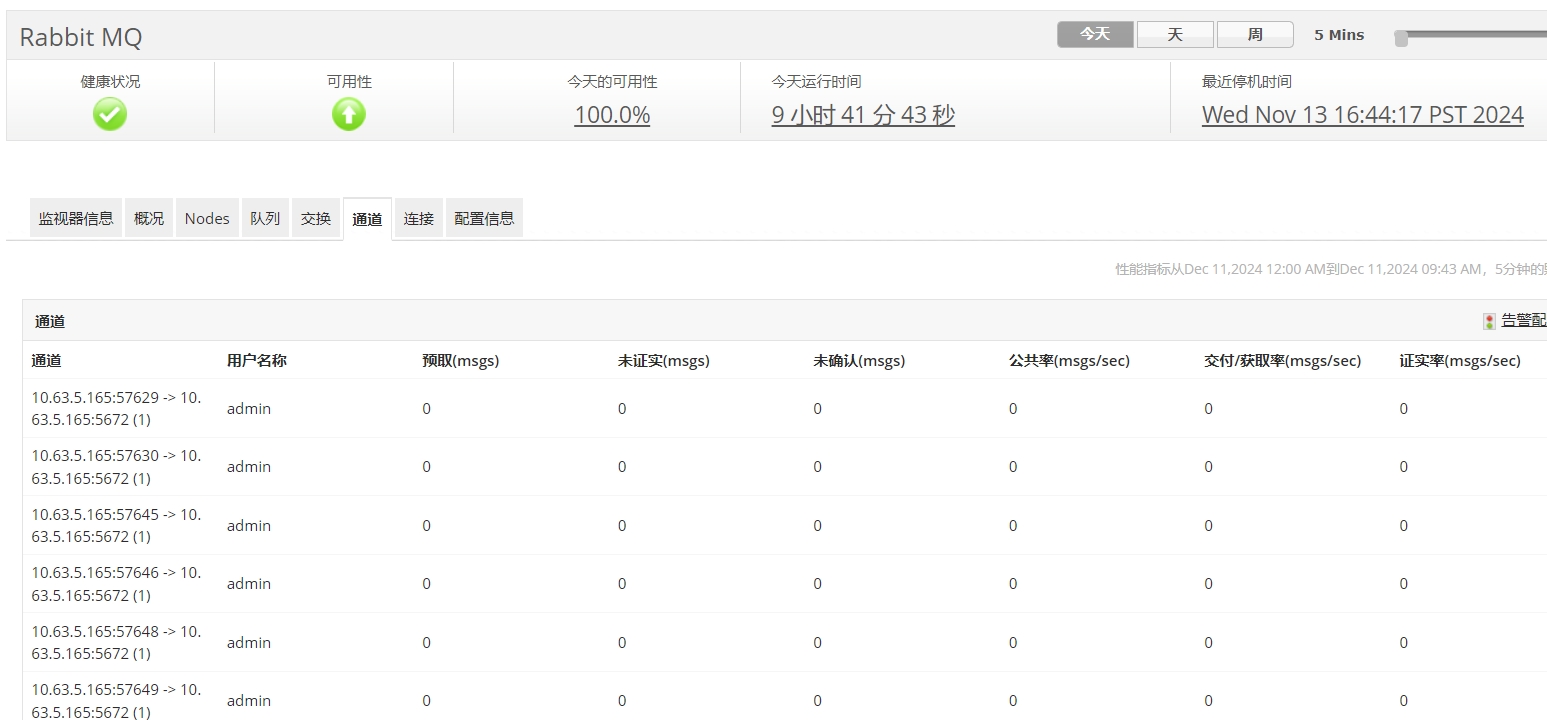Open the 告警配置 link

coord(1524,321)
